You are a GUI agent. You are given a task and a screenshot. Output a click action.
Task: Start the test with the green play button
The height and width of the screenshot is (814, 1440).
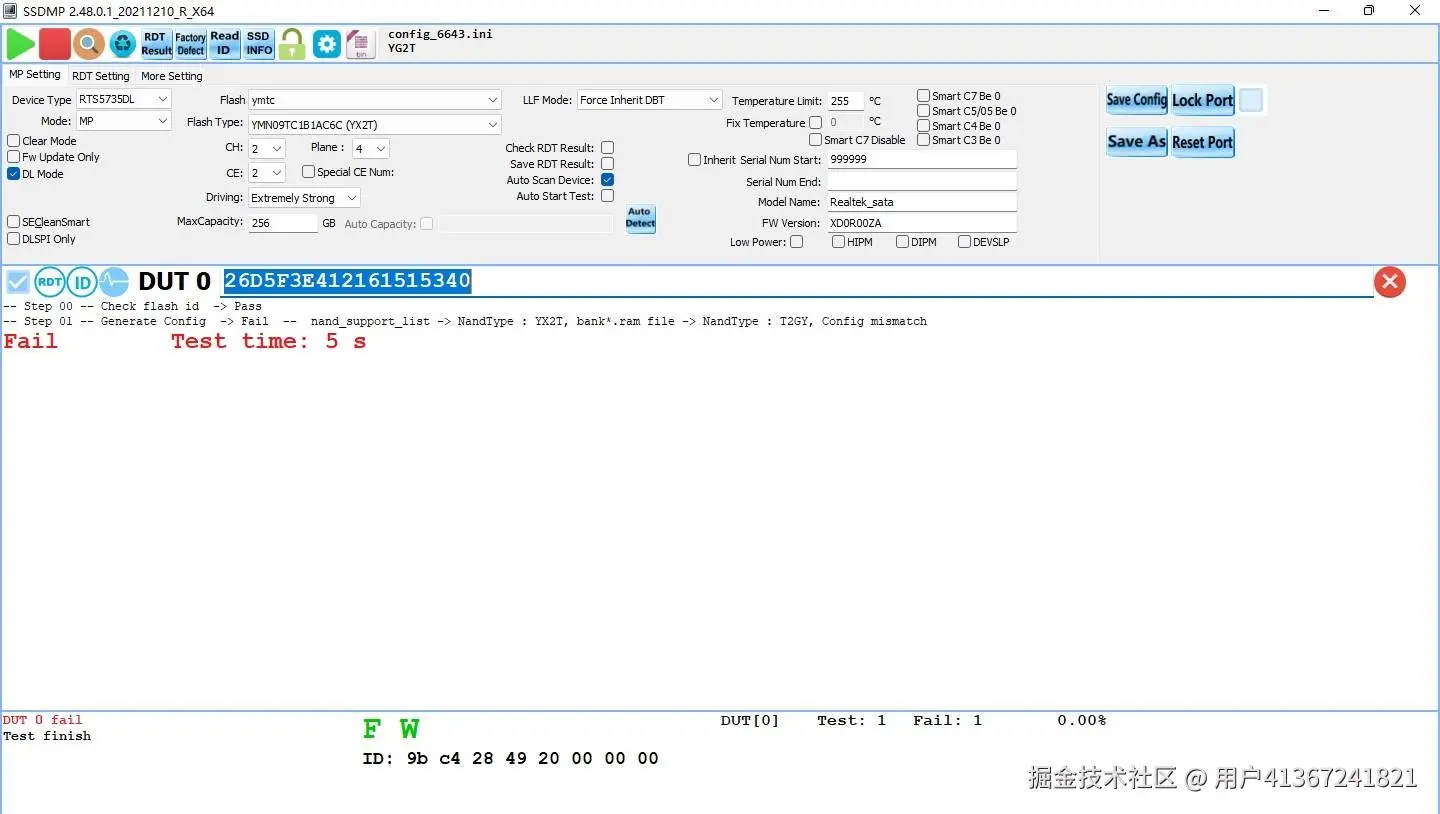20,43
